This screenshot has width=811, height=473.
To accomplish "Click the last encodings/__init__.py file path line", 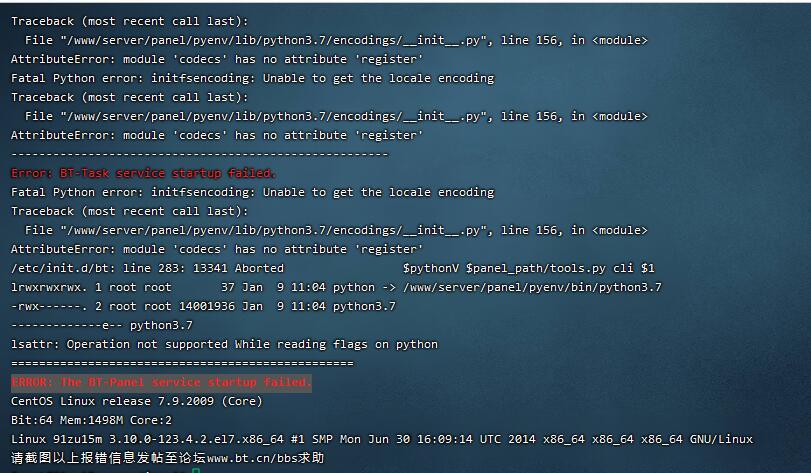I will (x=336, y=230).
